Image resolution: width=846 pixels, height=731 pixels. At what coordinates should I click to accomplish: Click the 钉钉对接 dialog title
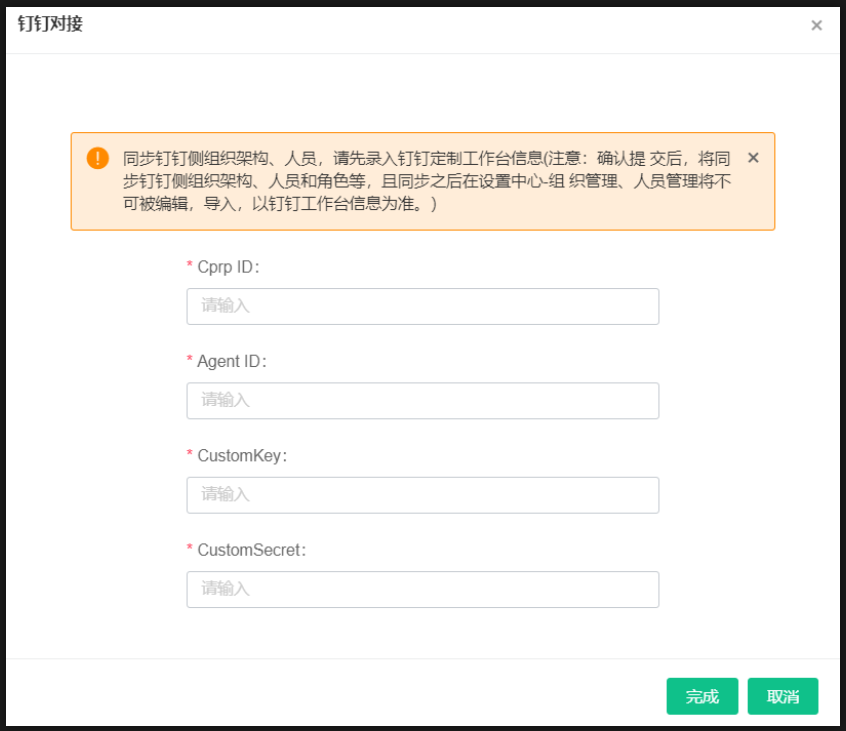point(50,24)
